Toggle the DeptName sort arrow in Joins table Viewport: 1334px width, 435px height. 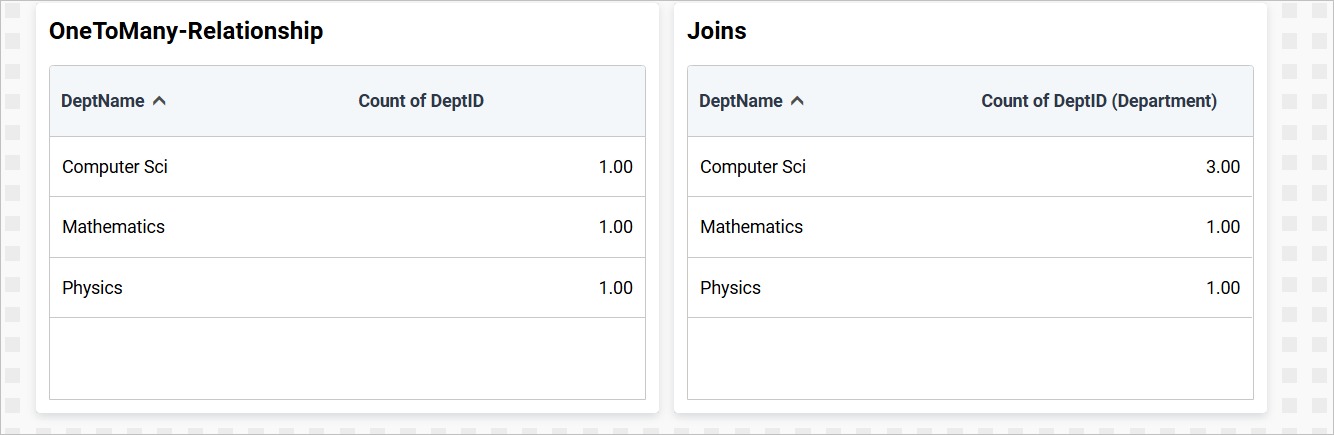[x=797, y=101]
